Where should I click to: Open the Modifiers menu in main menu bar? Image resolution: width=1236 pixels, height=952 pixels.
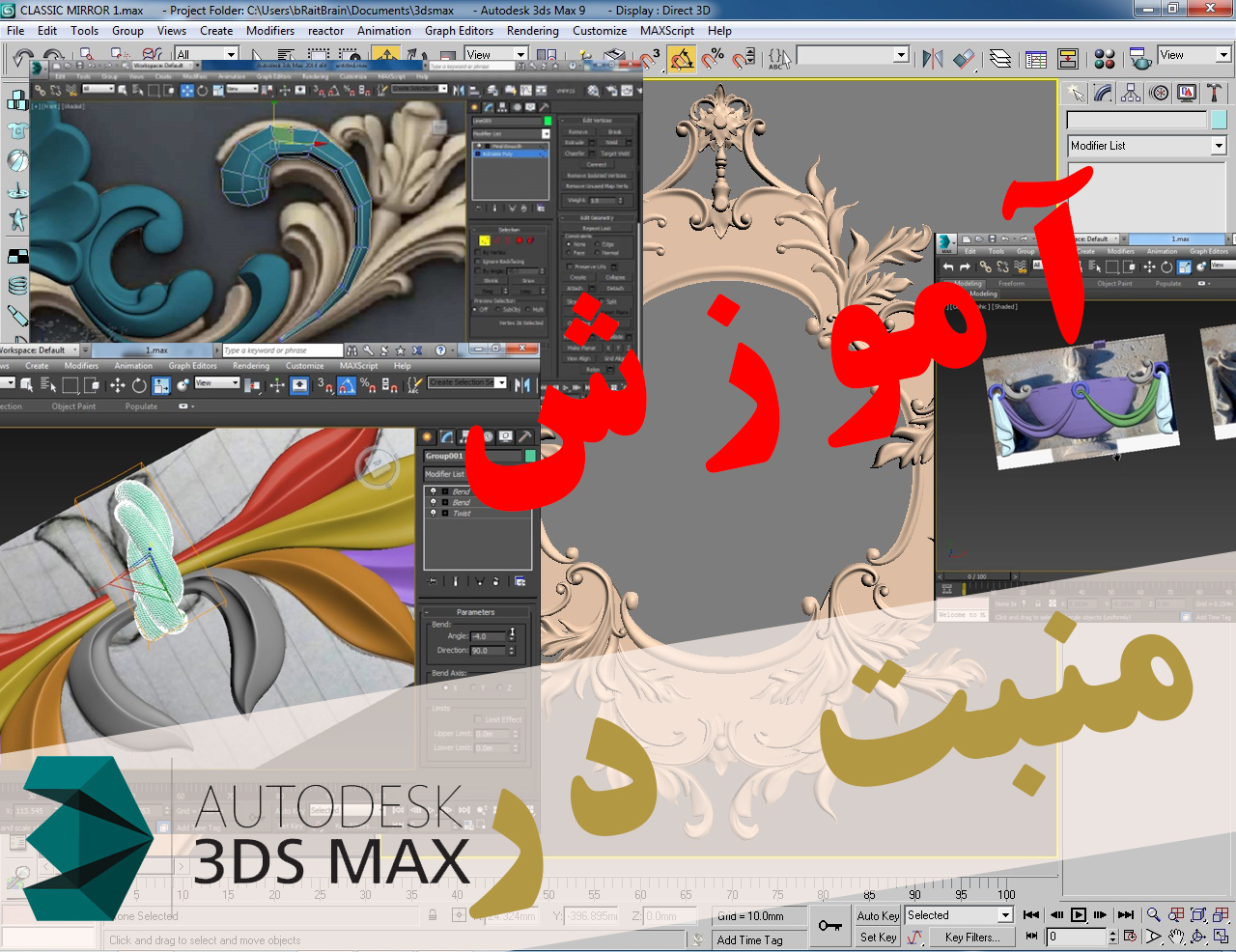(x=270, y=31)
